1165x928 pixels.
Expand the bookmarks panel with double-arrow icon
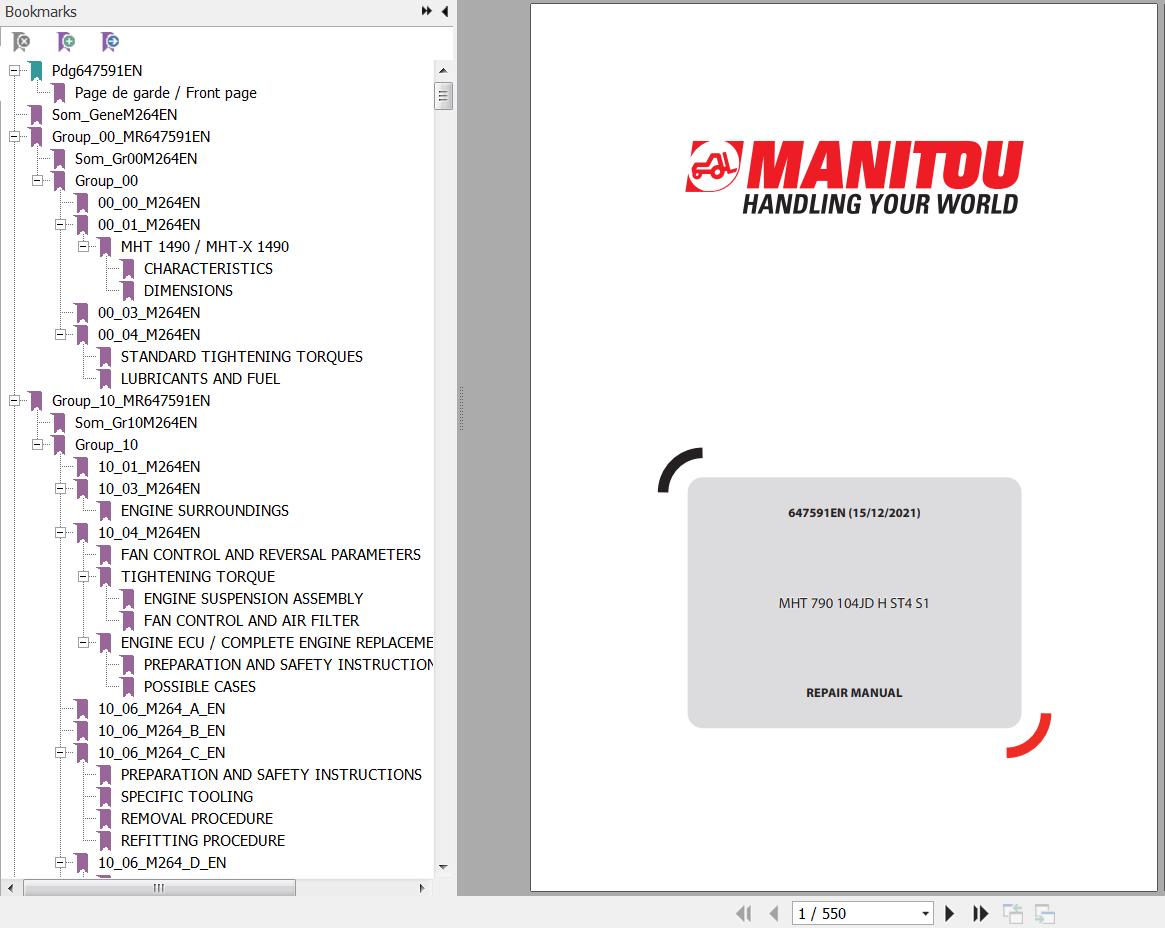click(426, 11)
